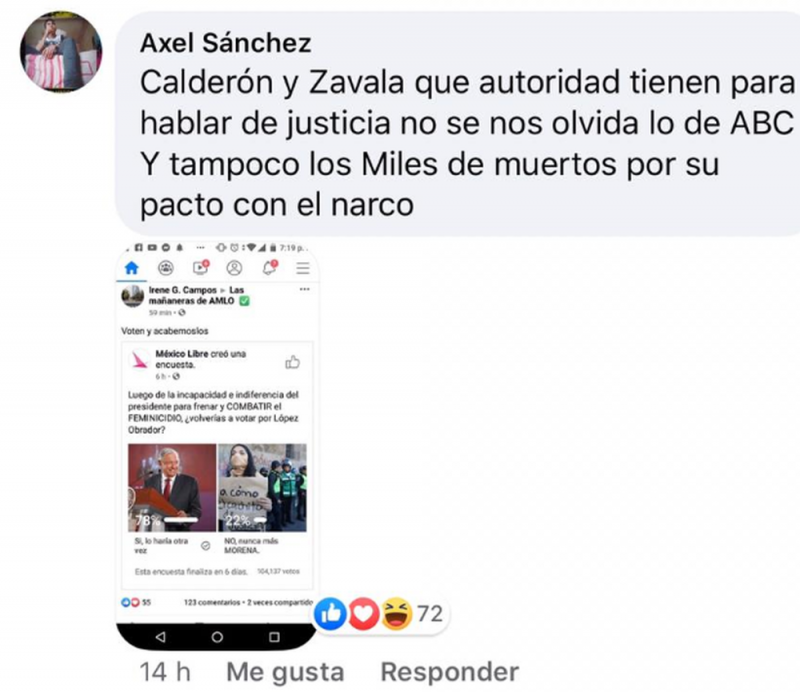Open the comment's like reaction icon

pyautogui.click(x=331, y=613)
